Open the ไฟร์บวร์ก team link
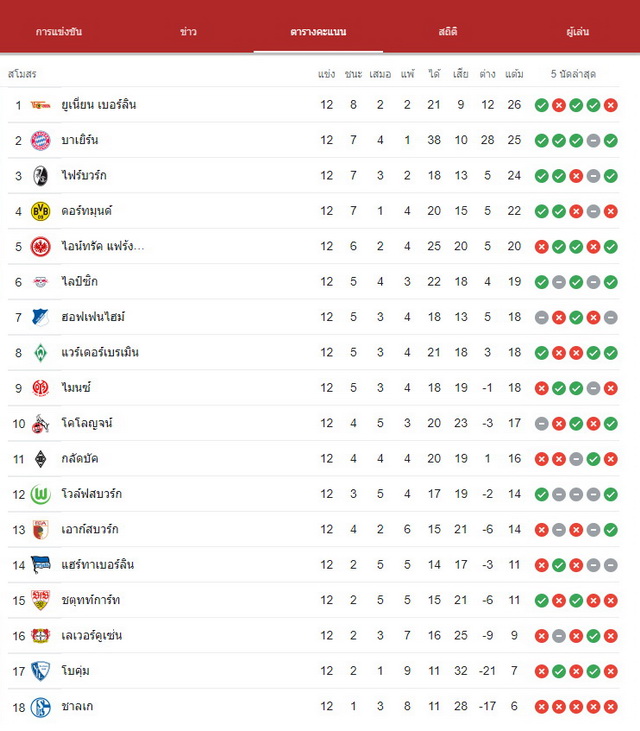Screen dimensions: 640x731 click(x=84, y=176)
